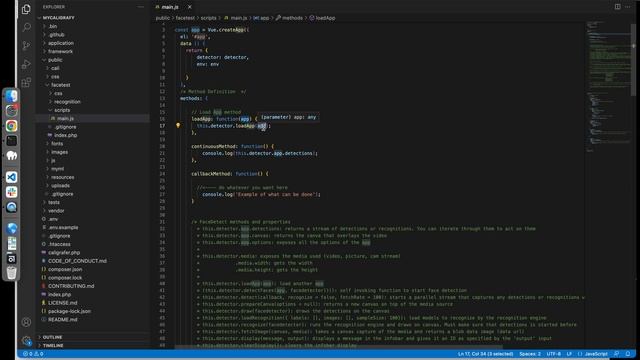This screenshot has height=360, width=640.
Task: Click 'facetest' in the breadcrumb path
Action: pyautogui.click(x=185, y=18)
